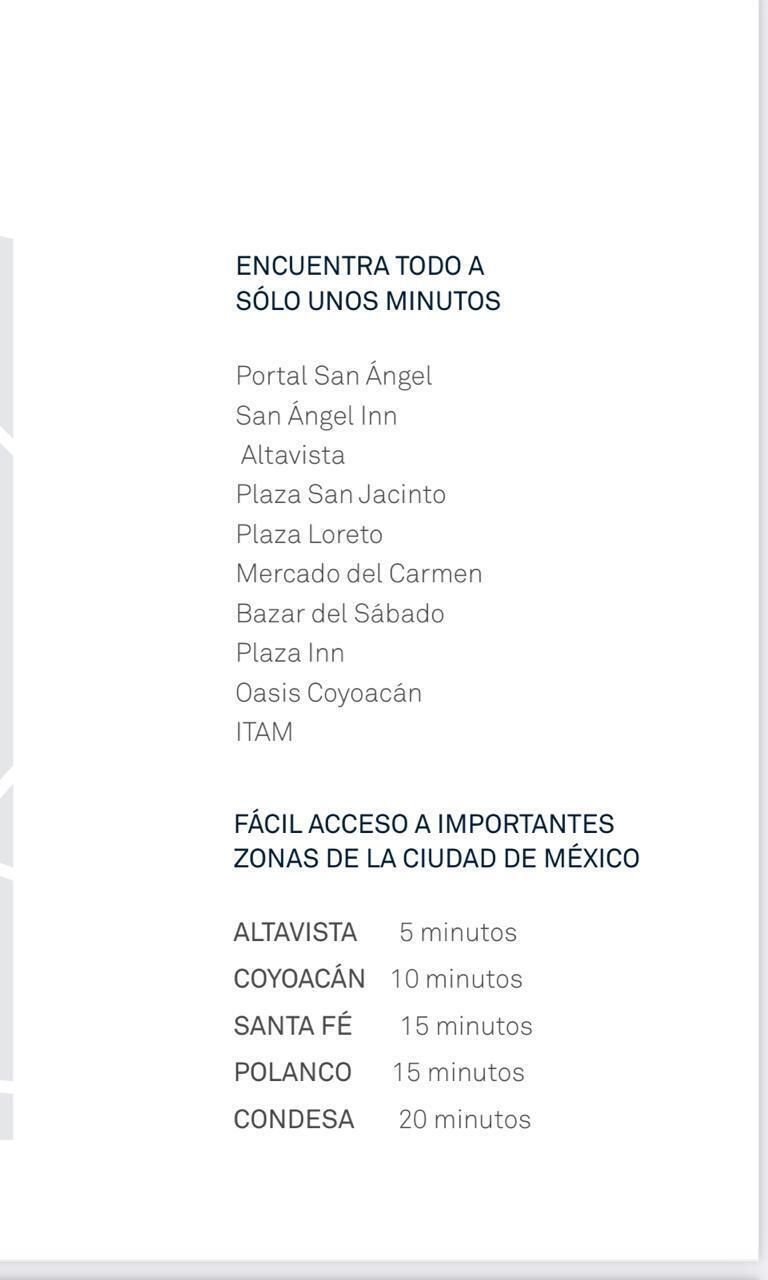Click the 'Plaza San Jacinto' entry

[341, 494]
